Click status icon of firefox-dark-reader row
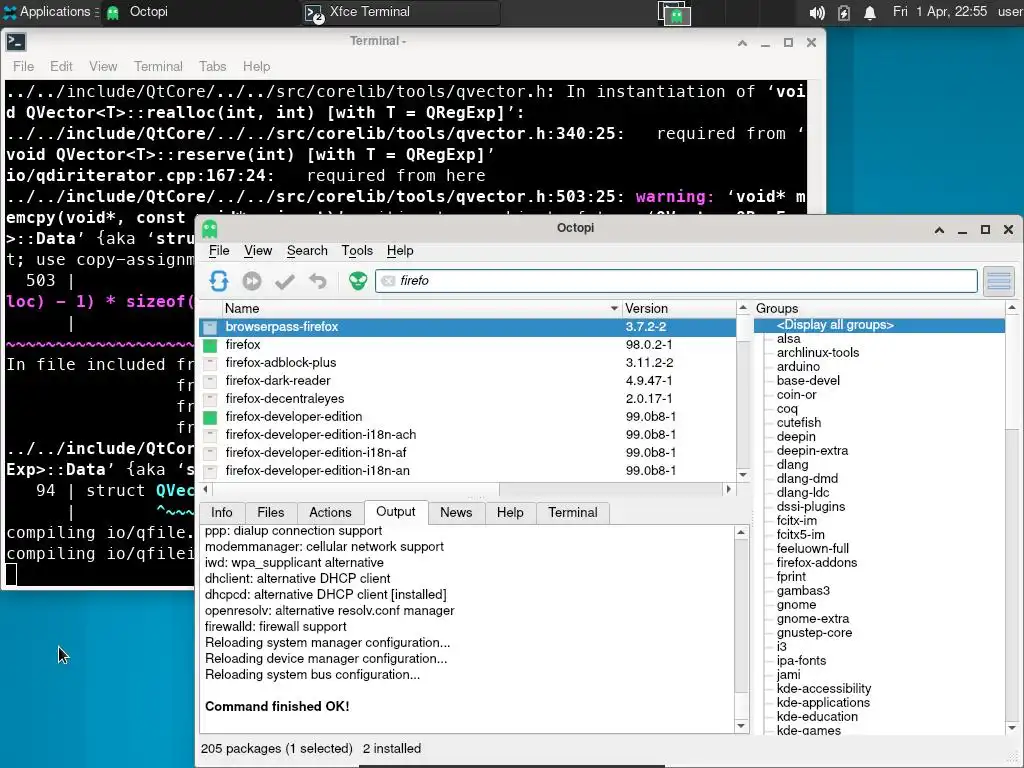1024x768 pixels. pyautogui.click(x=210, y=381)
